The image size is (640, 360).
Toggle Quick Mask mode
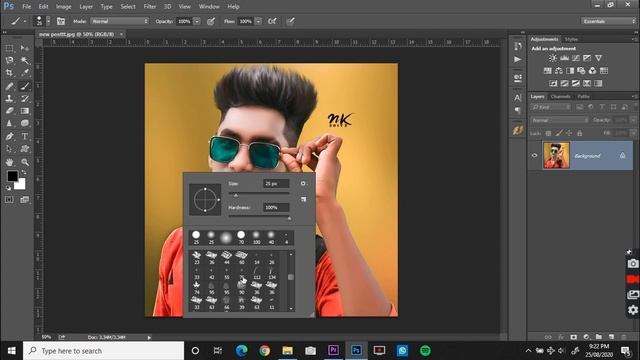point(9,200)
